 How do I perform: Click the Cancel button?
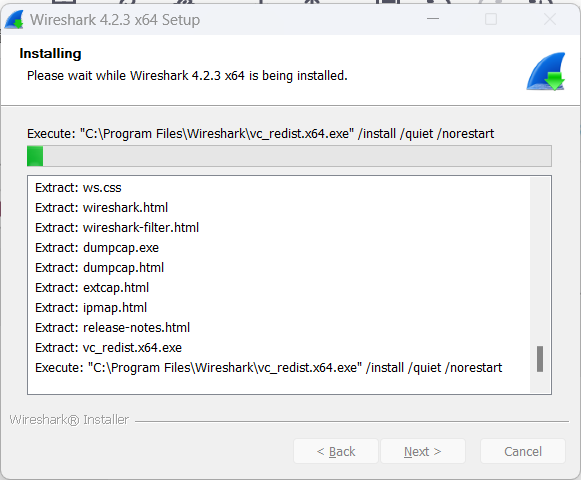tap(523, 451)
